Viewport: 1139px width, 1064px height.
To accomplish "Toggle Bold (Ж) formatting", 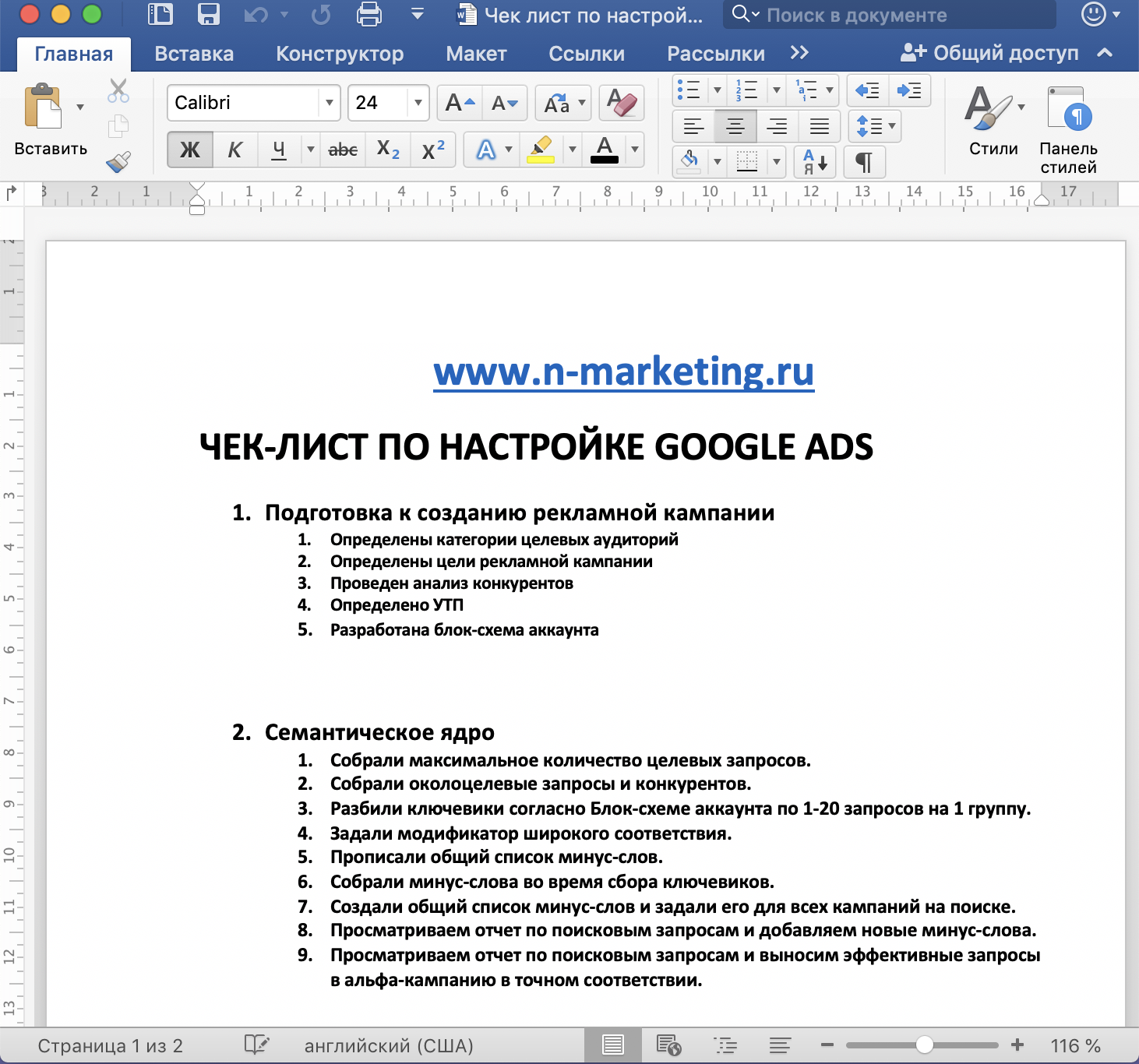I will [189, 149].
